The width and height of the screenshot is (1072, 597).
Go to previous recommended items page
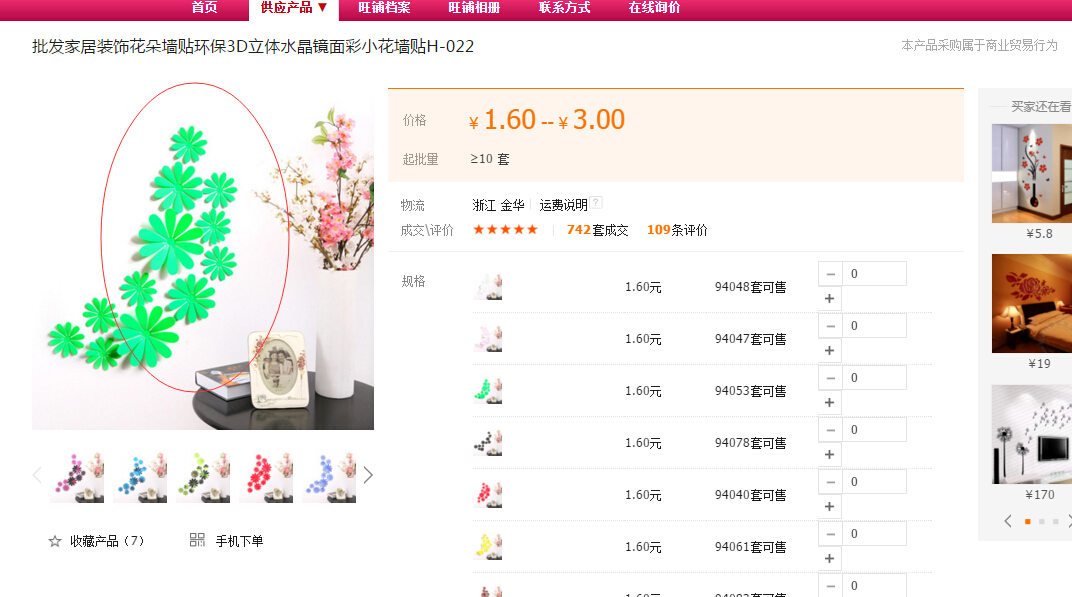tap(1008, 521)
